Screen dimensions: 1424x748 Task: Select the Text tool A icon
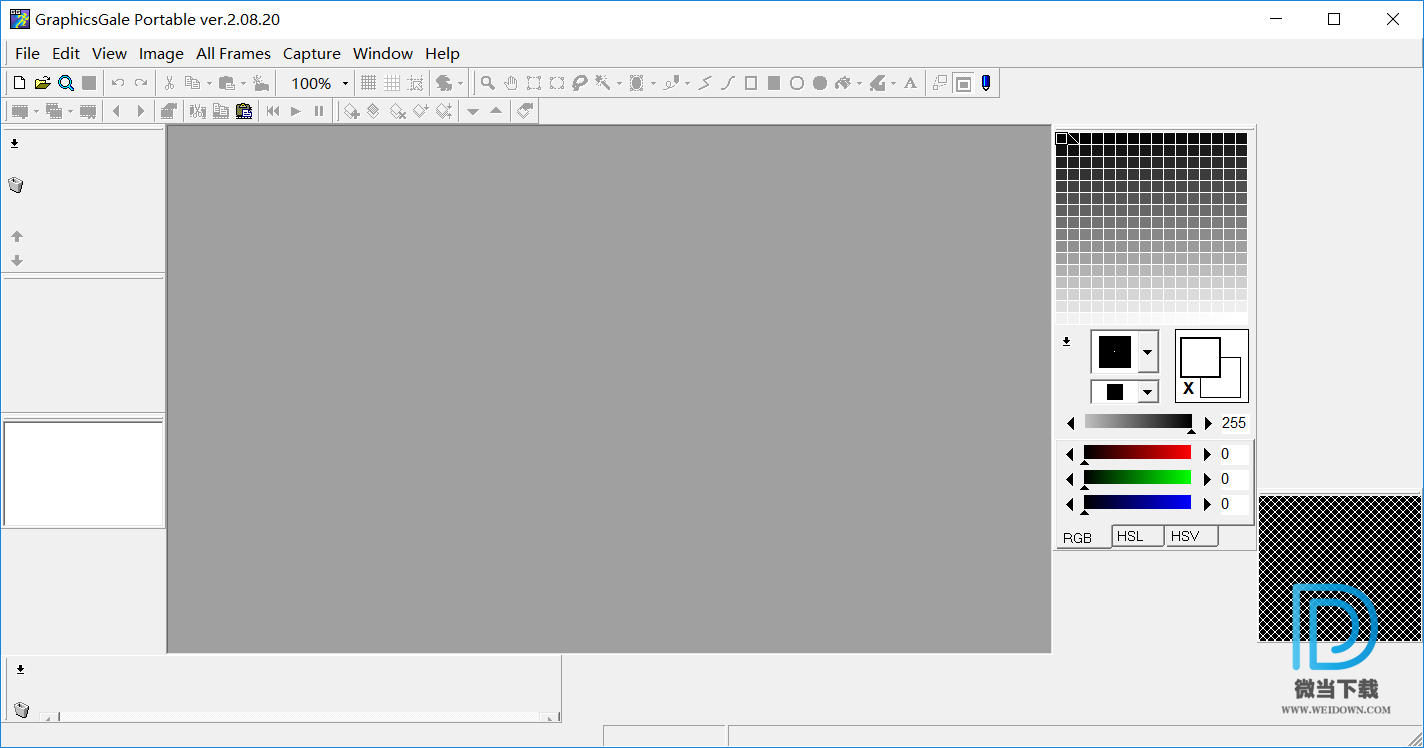coord(910,83)
